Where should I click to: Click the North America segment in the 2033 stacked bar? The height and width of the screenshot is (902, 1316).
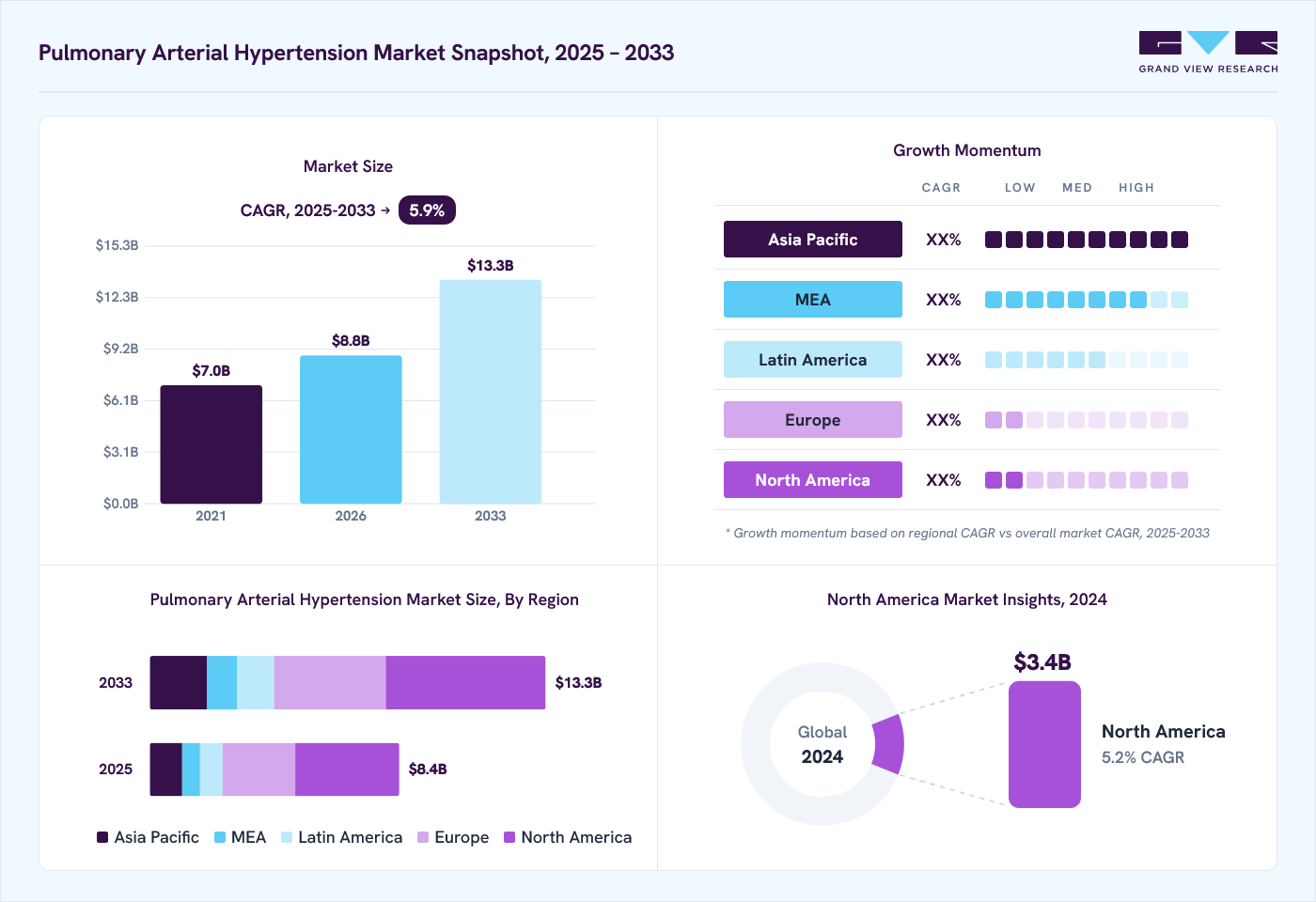click(465, 683)
